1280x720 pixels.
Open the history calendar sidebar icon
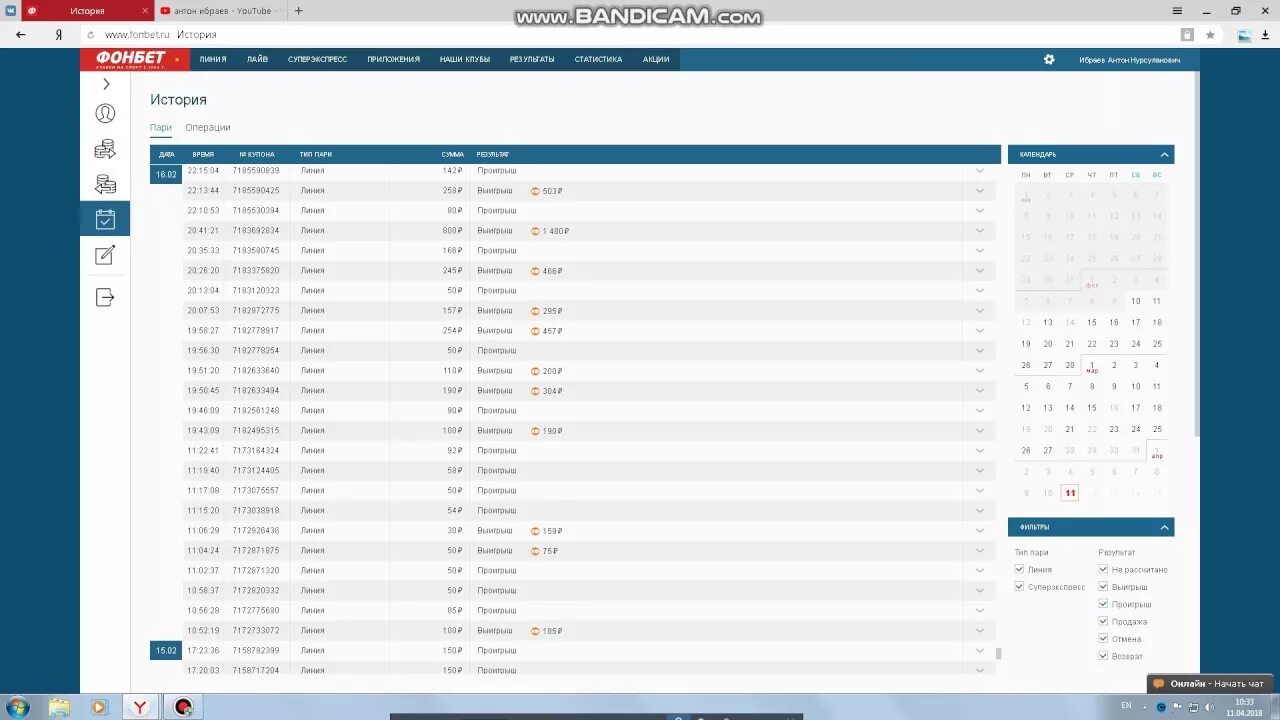pyautogui.click(x=105, y=219)
